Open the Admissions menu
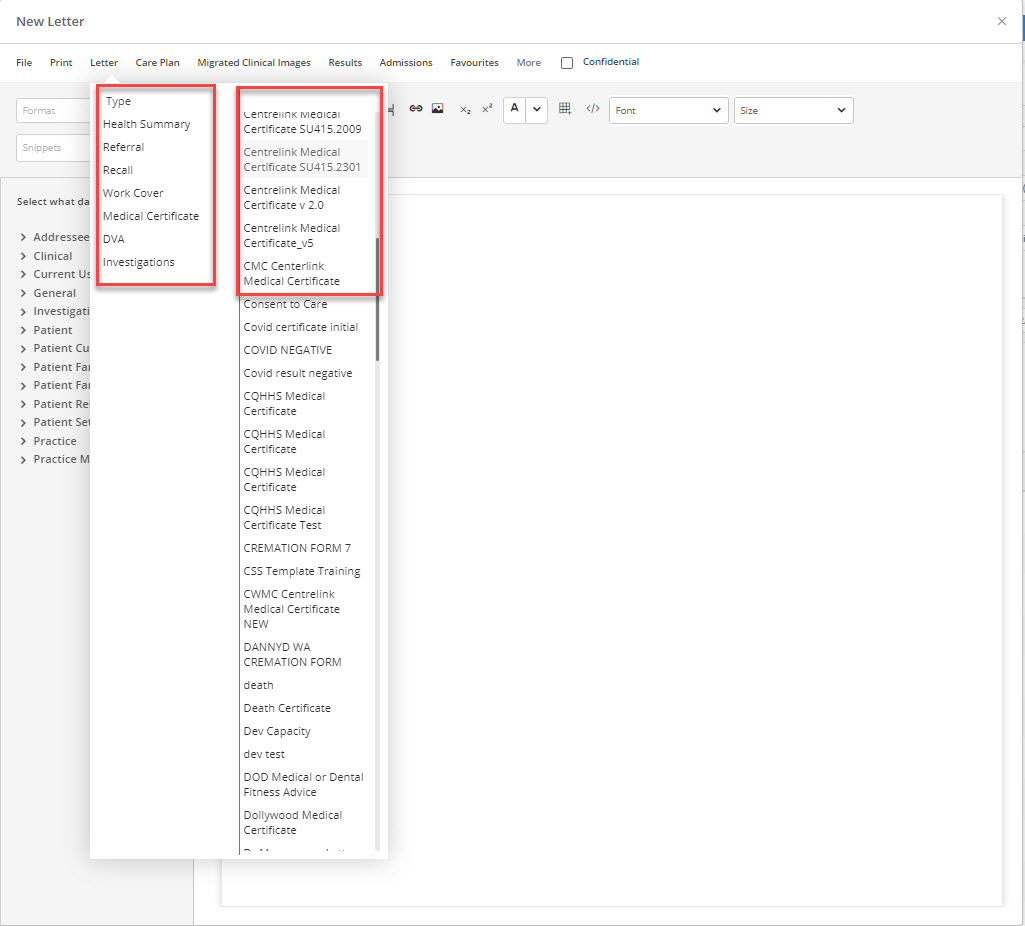This screenshot has width=1025, height=926. (x=406, y=63)
